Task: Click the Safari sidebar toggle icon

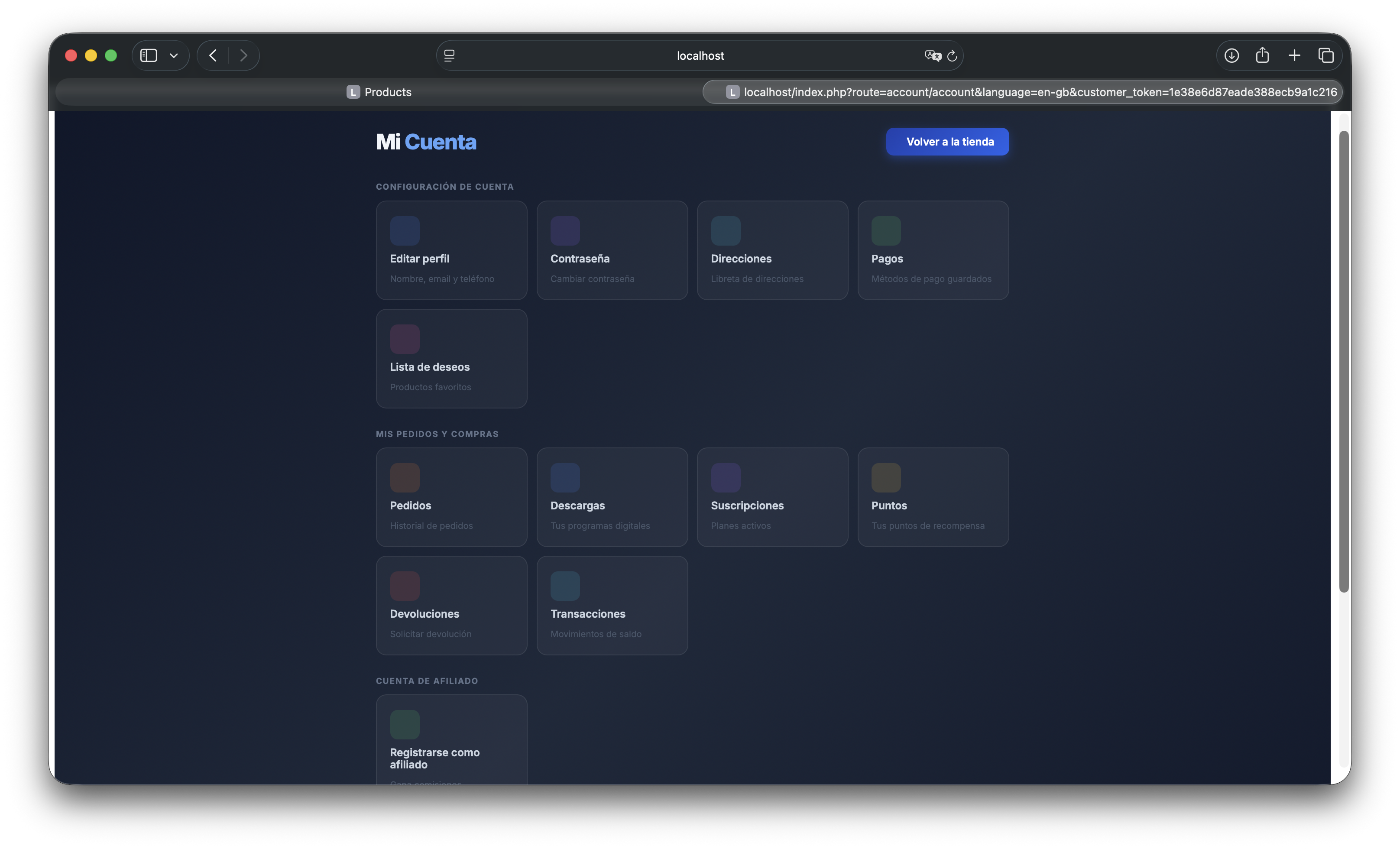Action: coord(148,55)
